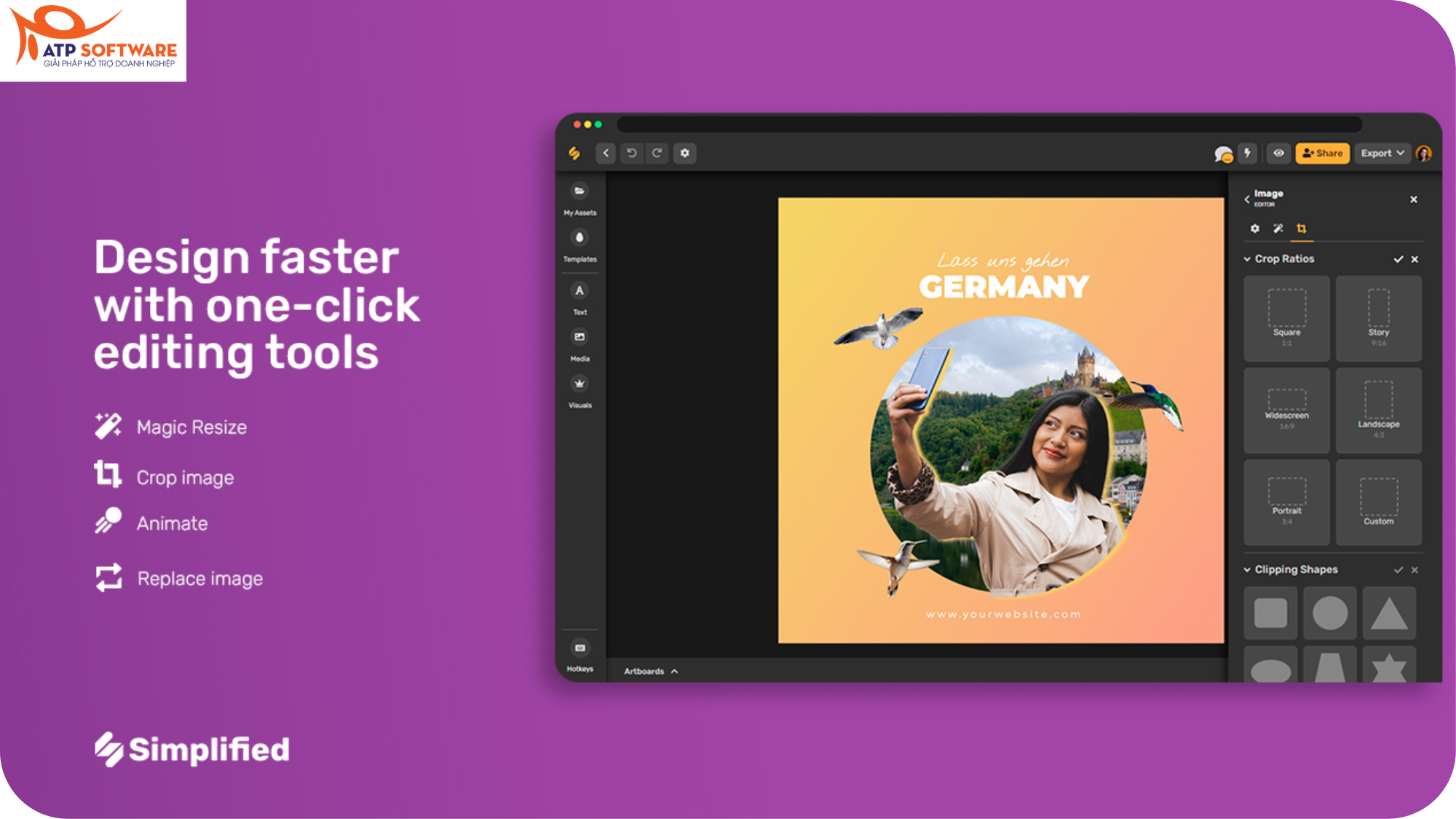Screen dimensions: 1456x819
Task: Click the redo arrow in toolbar
Action: point(657,153)
